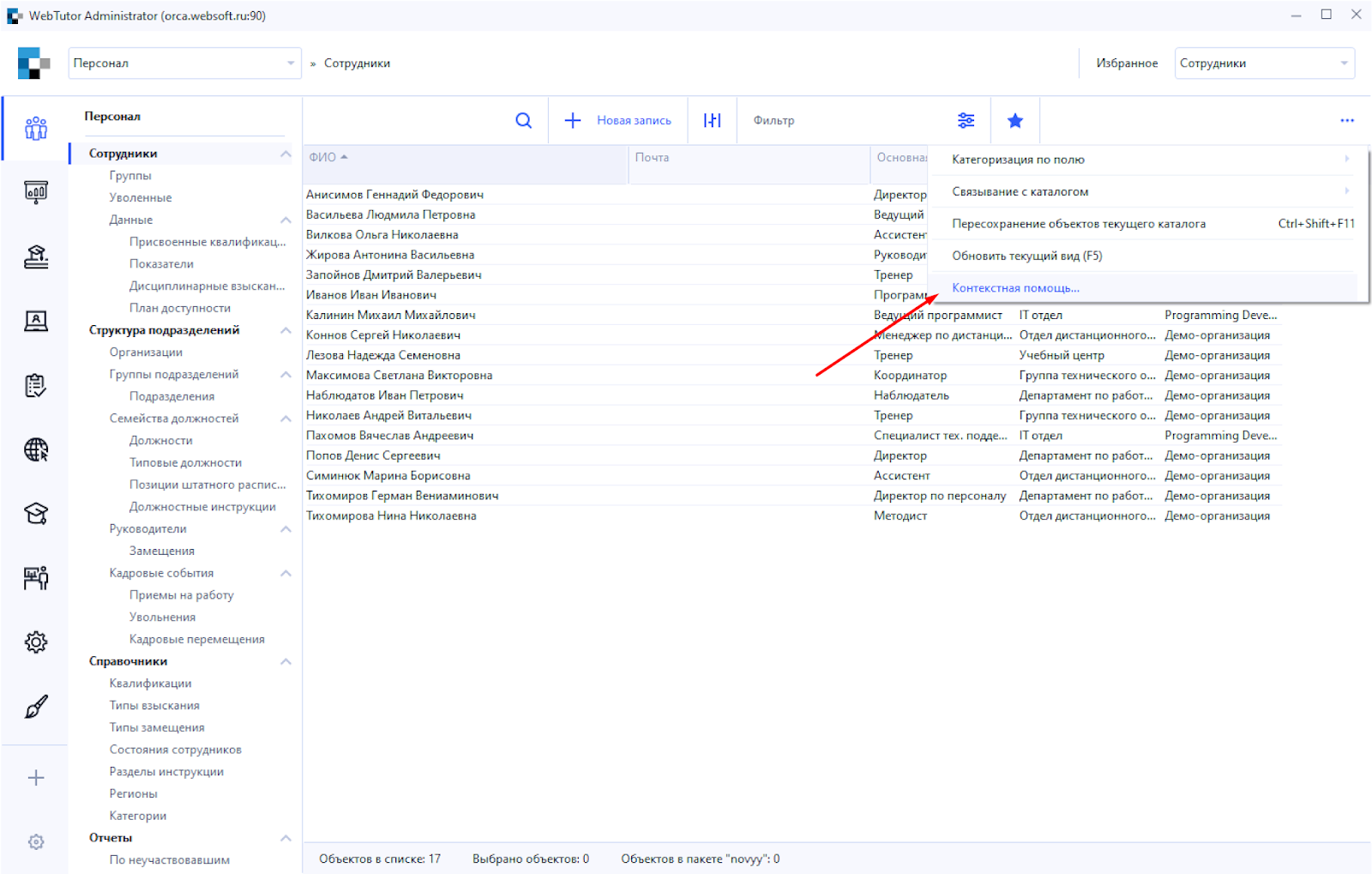Open Состояния сотрудников tree item

click(x=175, y=750)
